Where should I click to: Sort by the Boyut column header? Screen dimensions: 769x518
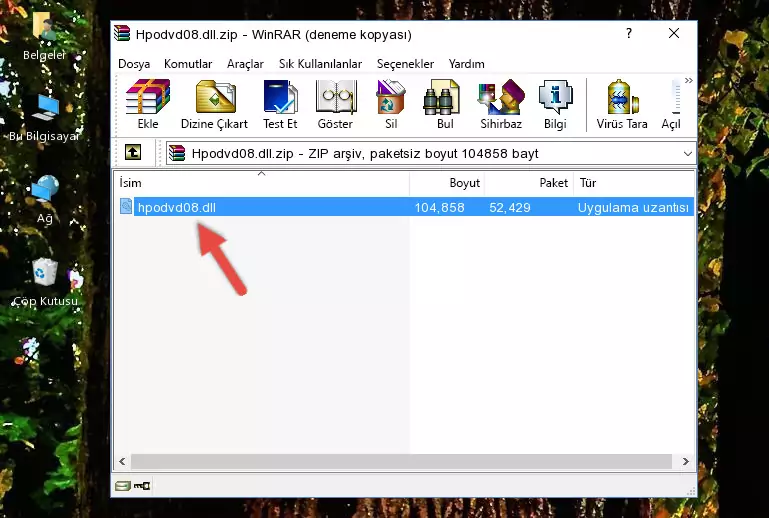click(447, 182)
